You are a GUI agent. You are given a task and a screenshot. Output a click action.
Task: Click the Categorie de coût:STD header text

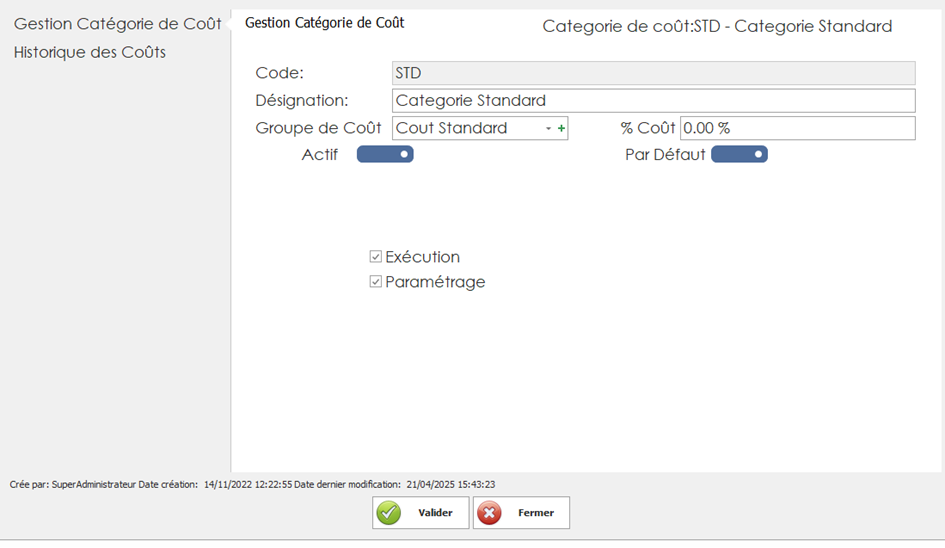click(x=717, y=27)
